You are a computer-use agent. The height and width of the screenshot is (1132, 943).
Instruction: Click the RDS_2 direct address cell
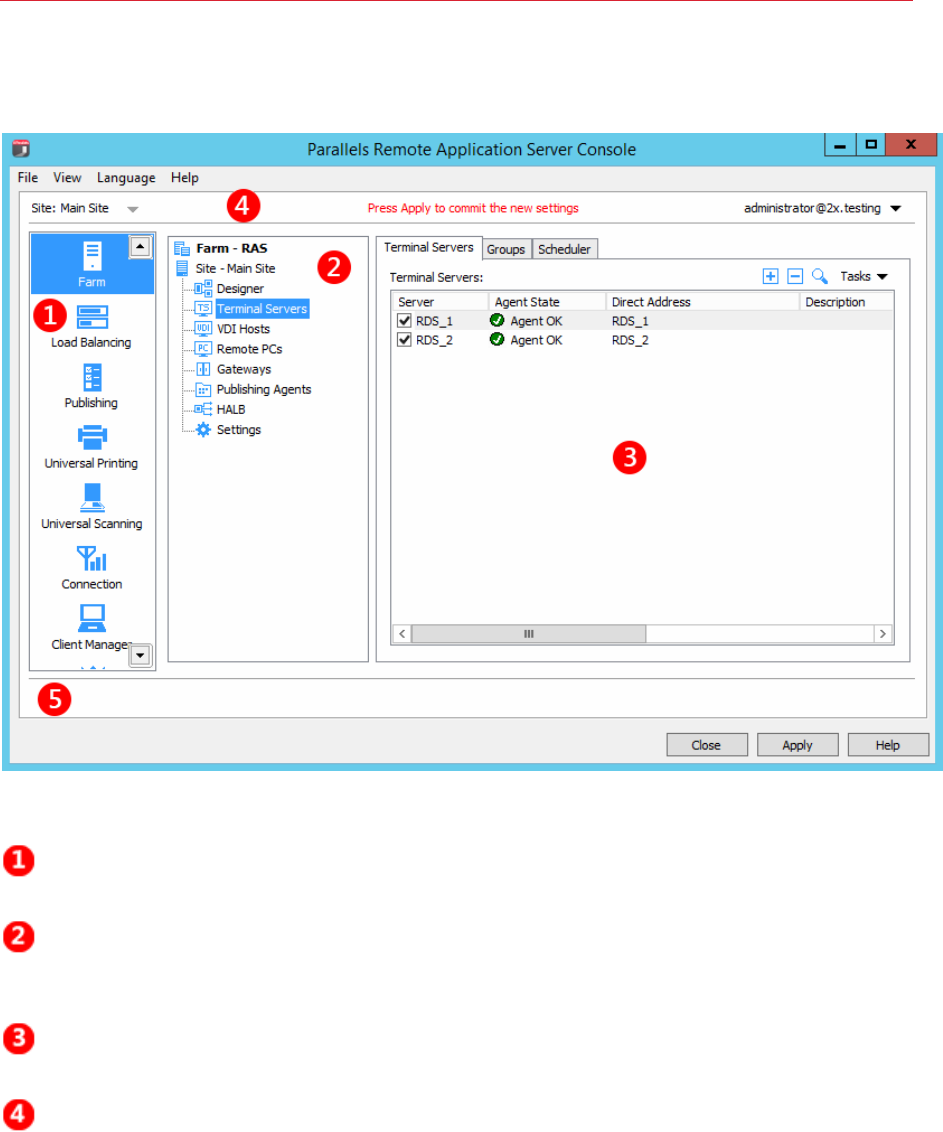pyautogui.click(x=630, y=341)
